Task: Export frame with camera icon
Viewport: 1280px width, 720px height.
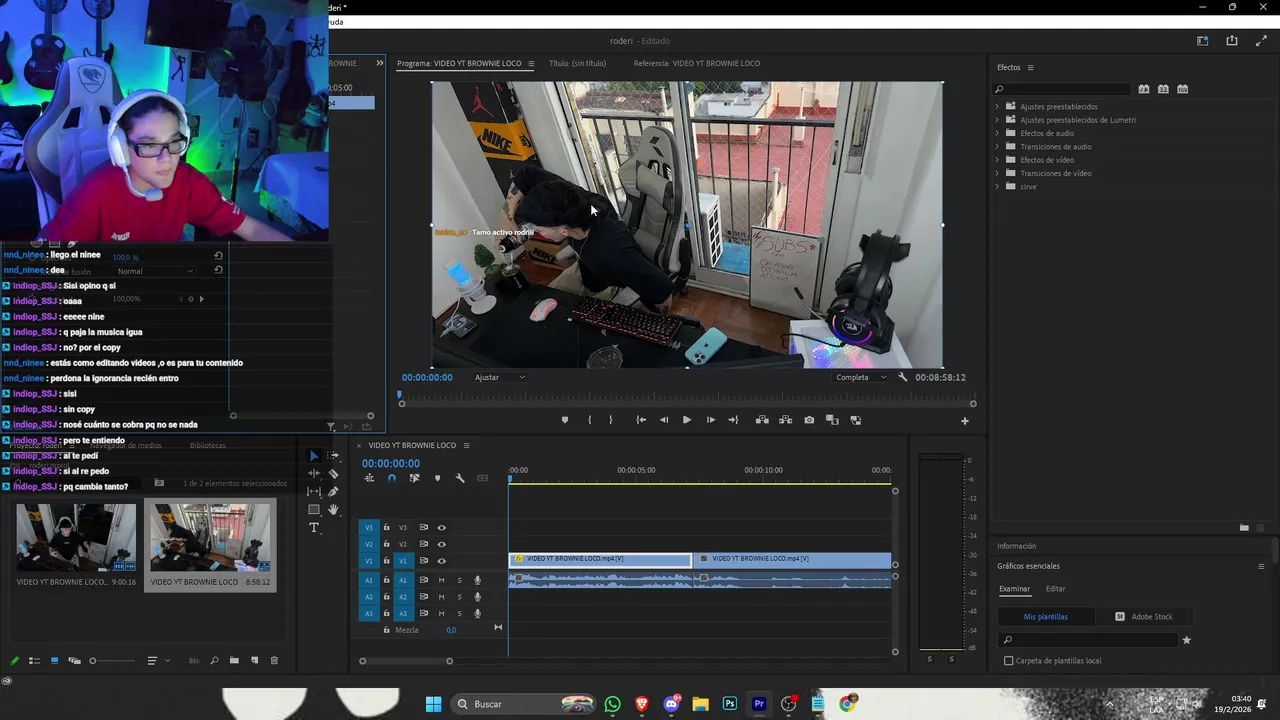Action: pos(809,420)
